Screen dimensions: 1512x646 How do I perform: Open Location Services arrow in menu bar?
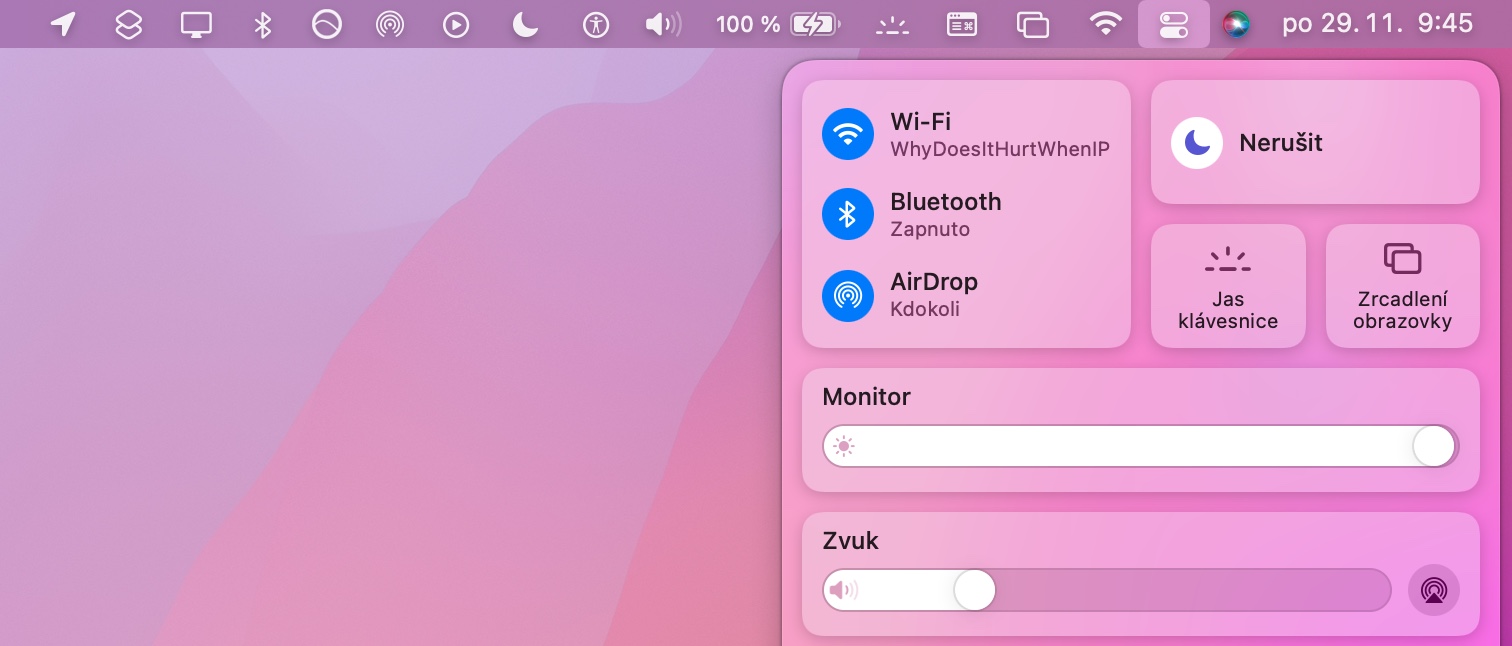point(63,24)
